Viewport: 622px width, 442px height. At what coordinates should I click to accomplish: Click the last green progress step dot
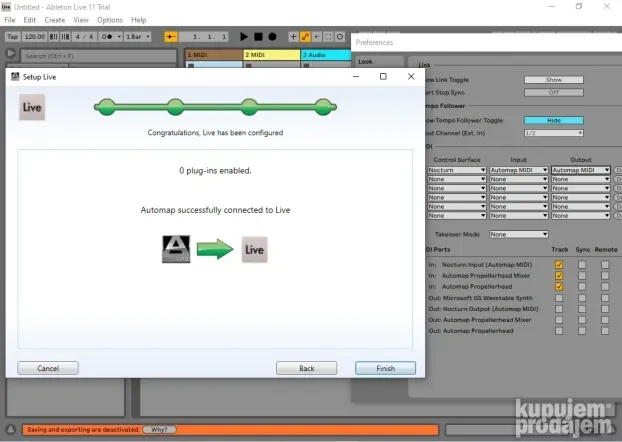click(x=324, y=107)
